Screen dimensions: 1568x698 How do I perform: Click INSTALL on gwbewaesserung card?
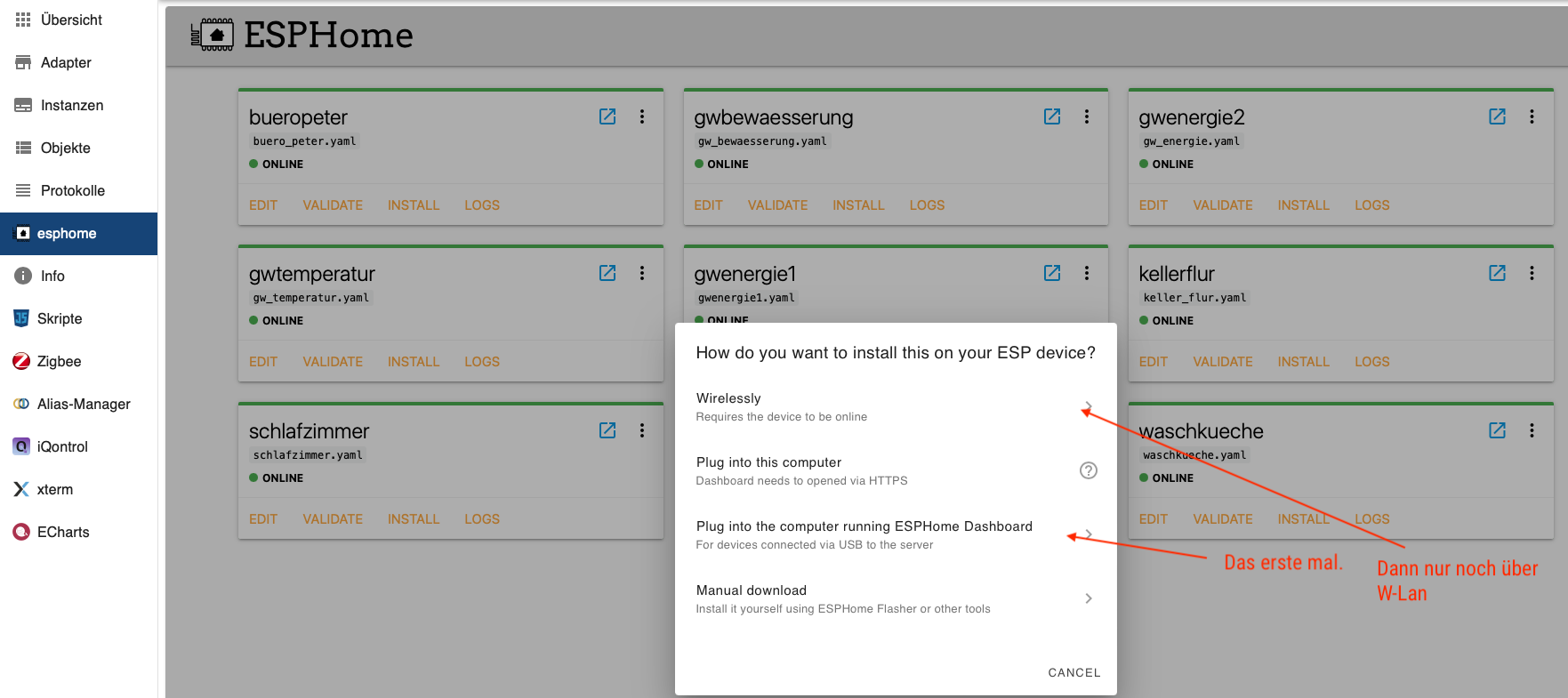coord(858,205)
